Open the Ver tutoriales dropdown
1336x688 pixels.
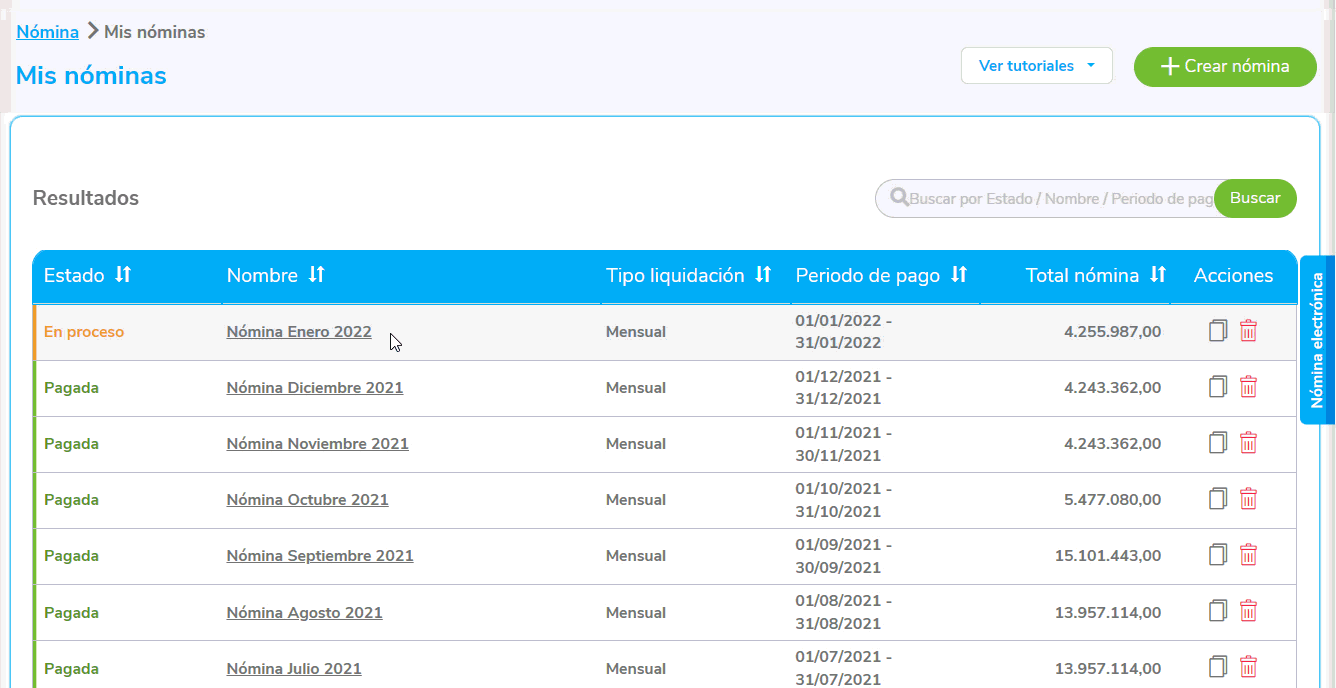[x=1036, y=66]
